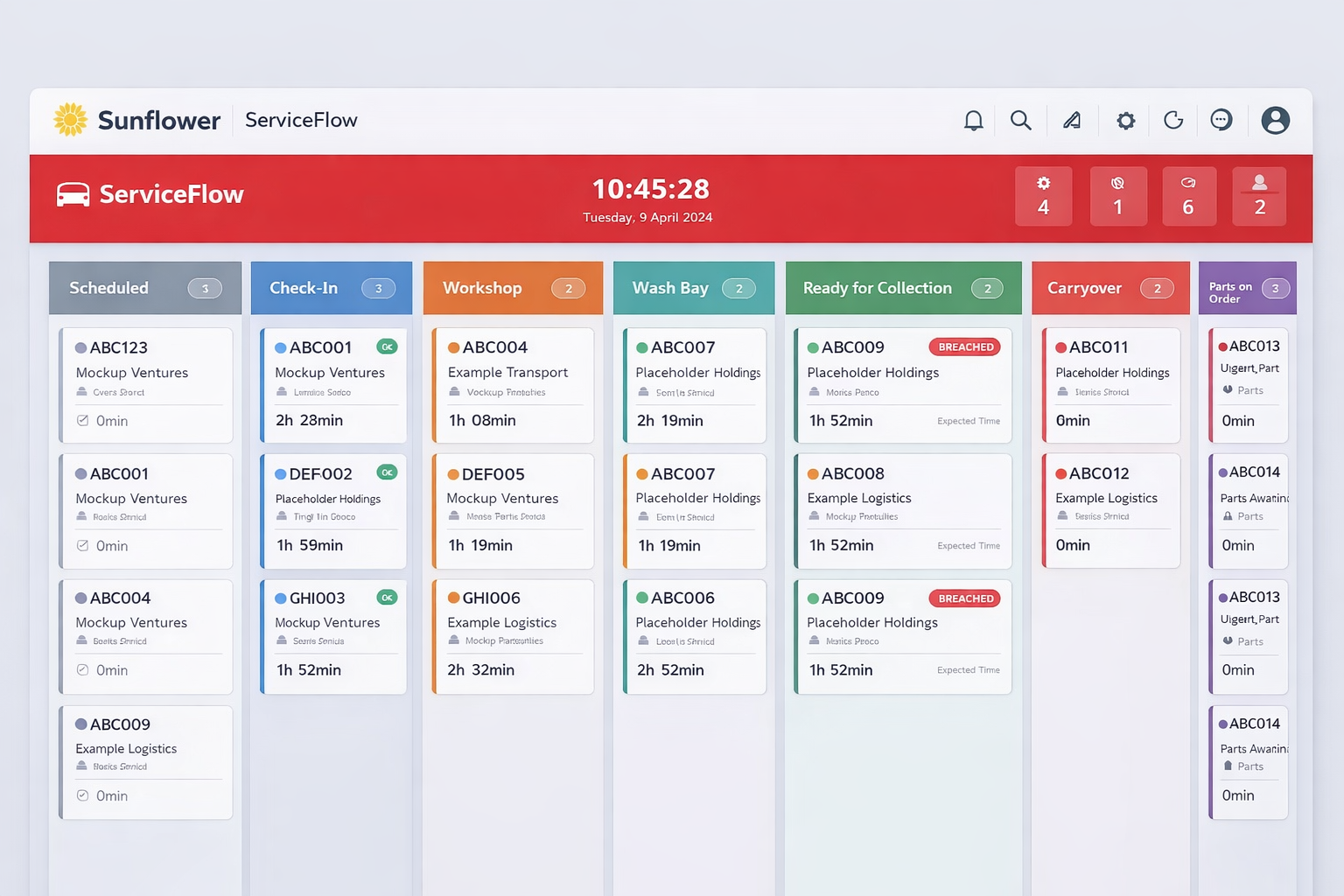Open the chat messages icon
1344x896 pixels.
(1221, 120)
